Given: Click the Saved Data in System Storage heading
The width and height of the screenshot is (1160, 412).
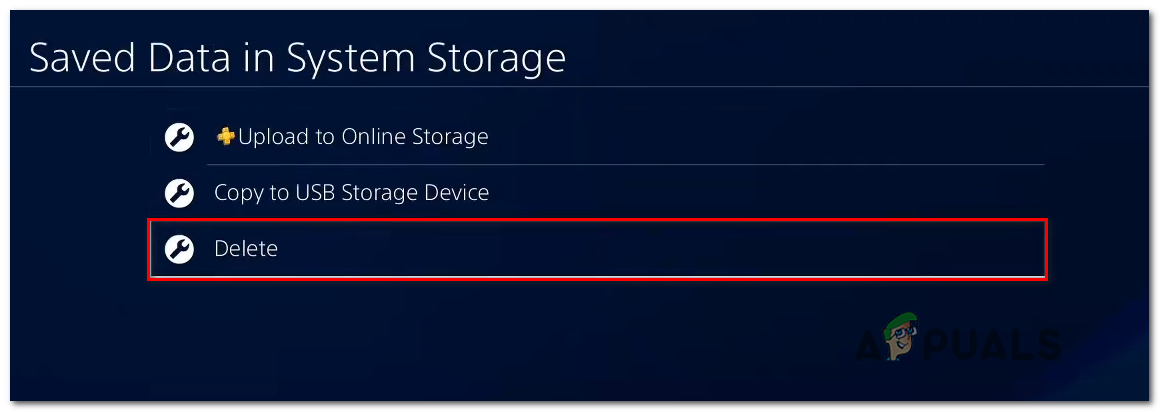Looking at the screenshot, I should (297, 59).
